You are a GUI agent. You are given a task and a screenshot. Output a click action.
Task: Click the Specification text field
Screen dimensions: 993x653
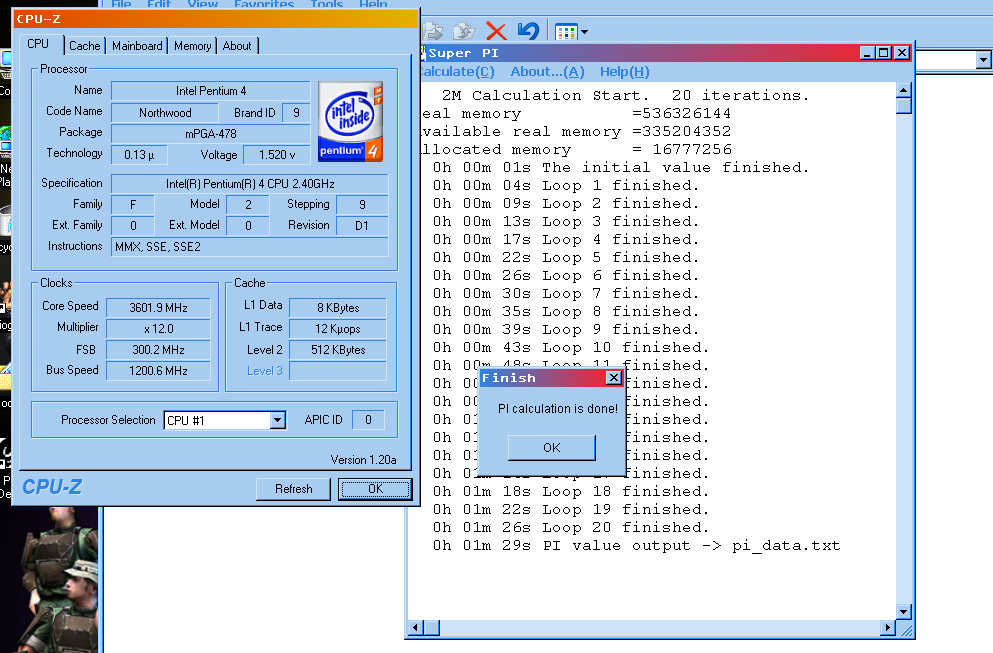pyautogui.click(x=249, y=184)
